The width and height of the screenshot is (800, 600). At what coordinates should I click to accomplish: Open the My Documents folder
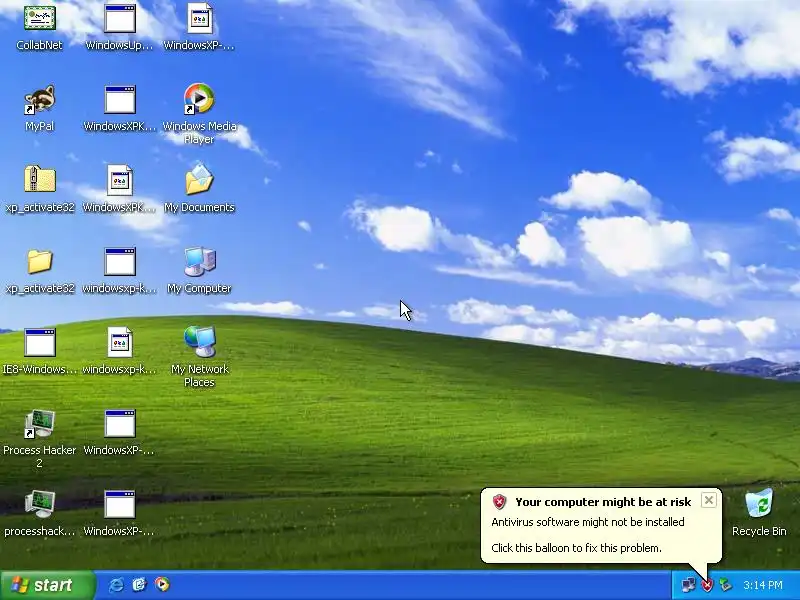pos(199,179)
